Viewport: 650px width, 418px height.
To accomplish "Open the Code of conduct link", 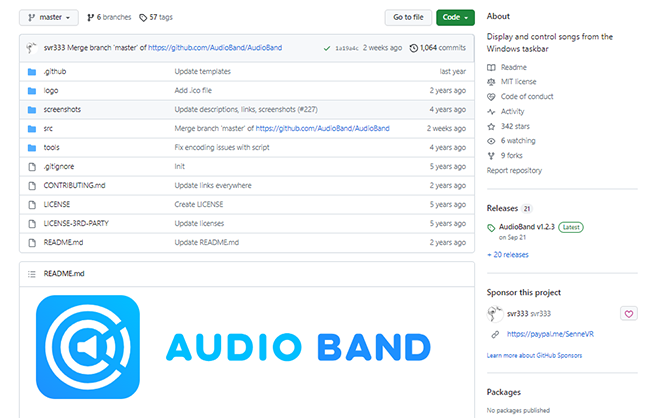I will coord(527,97).
